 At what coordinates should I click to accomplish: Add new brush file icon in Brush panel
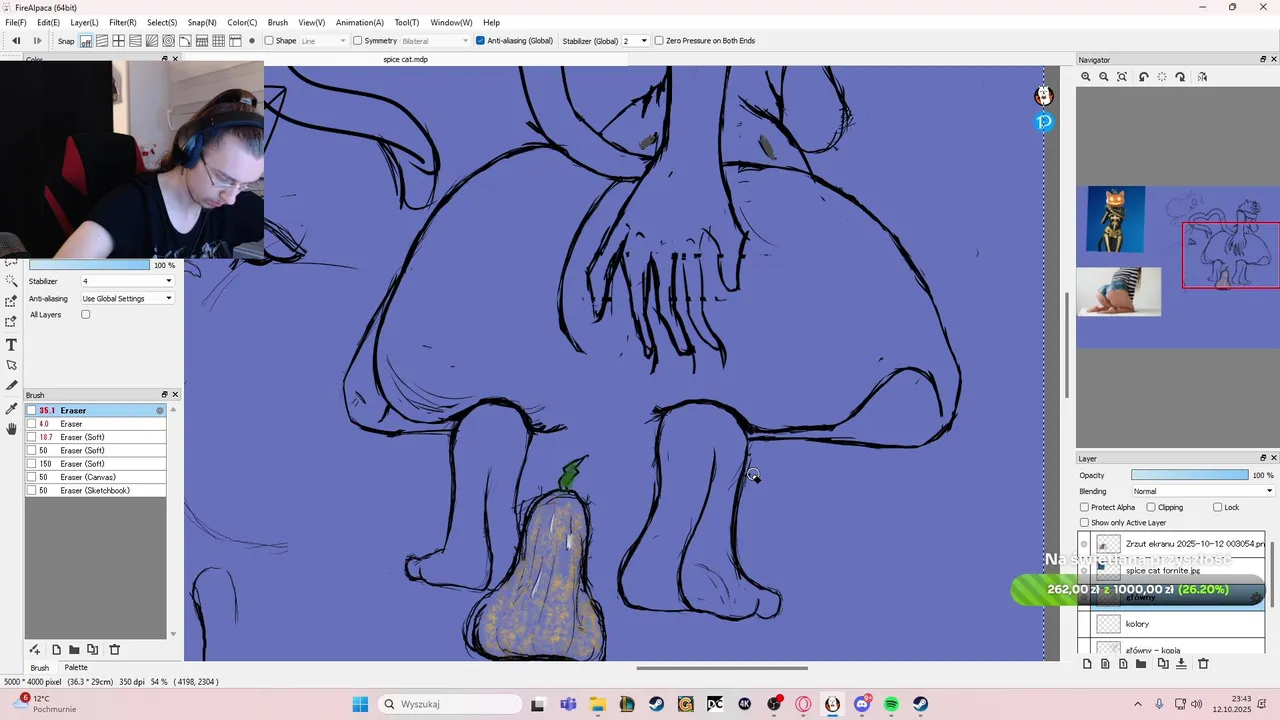[x=56, y=649]
